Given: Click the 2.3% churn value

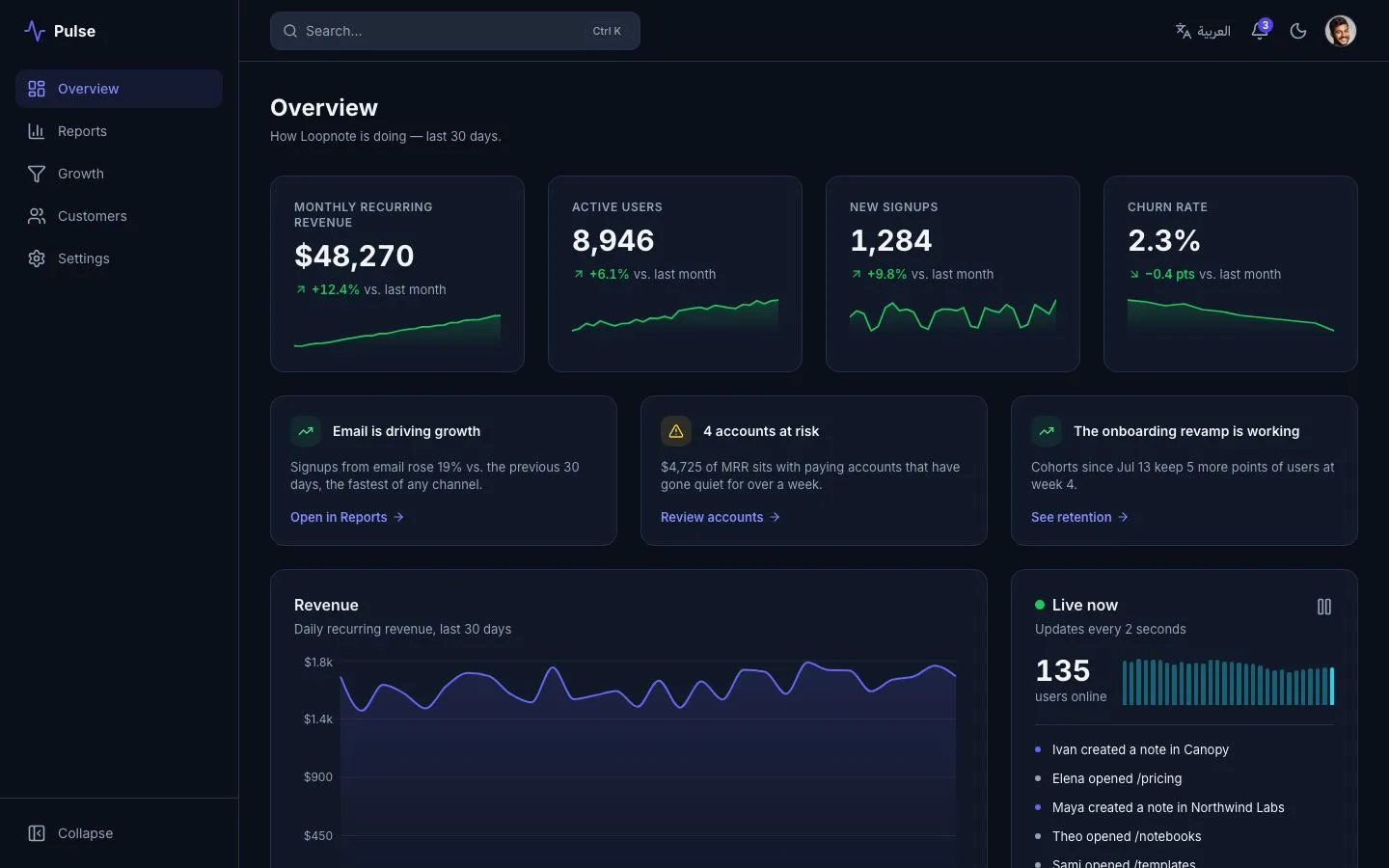Looking at the screenshot, I should coord(1164,240).
